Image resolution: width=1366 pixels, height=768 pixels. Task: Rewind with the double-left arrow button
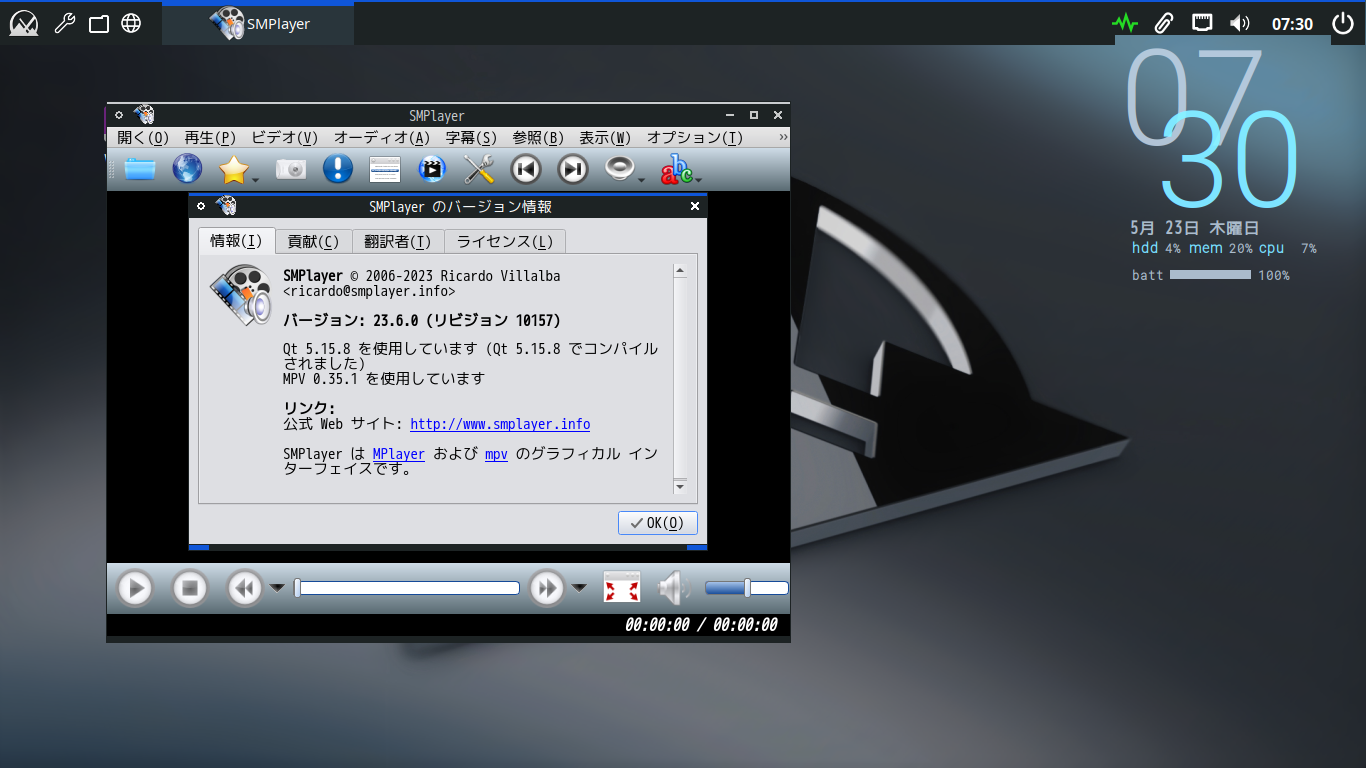click(244, 588)
